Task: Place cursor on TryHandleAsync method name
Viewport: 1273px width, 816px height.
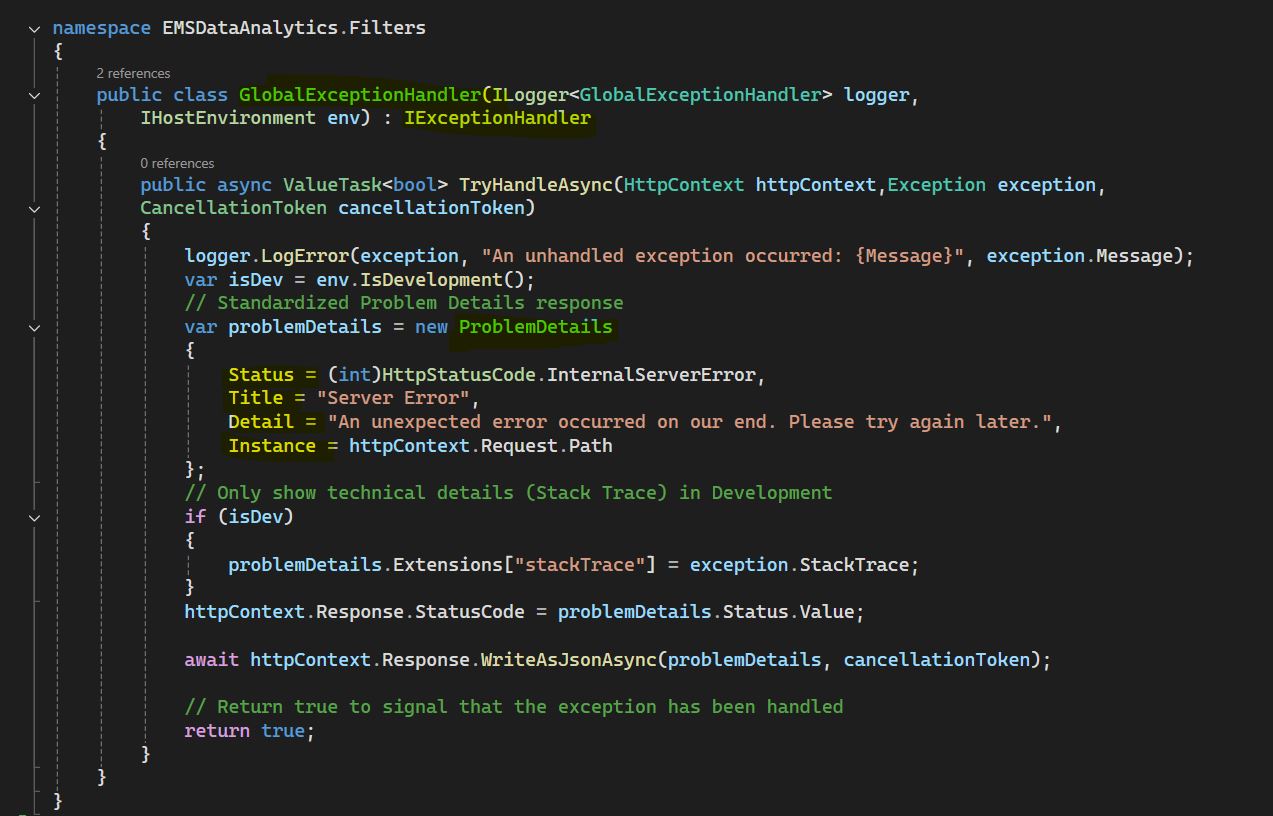Action: click(x=536, y=185)
